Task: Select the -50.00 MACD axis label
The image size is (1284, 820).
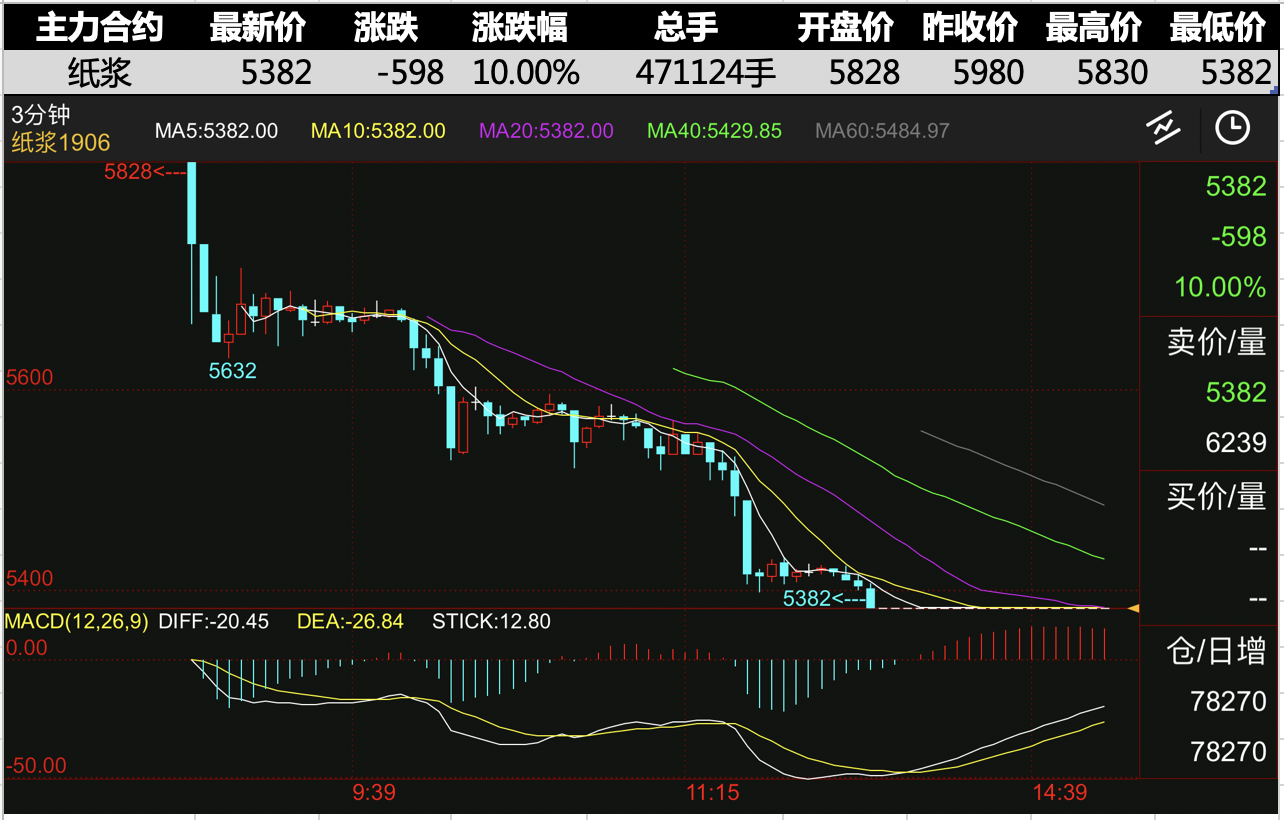Action: (x=36, y=766)
